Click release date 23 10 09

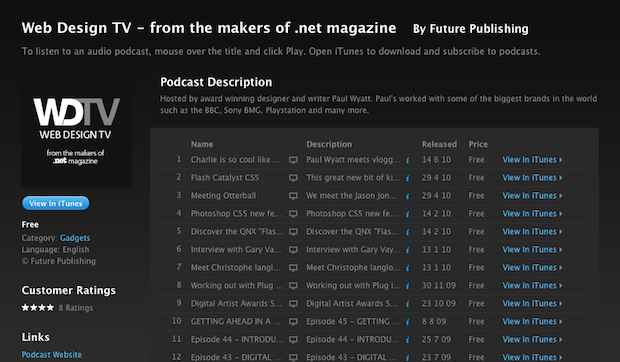(x=439, y=304)
